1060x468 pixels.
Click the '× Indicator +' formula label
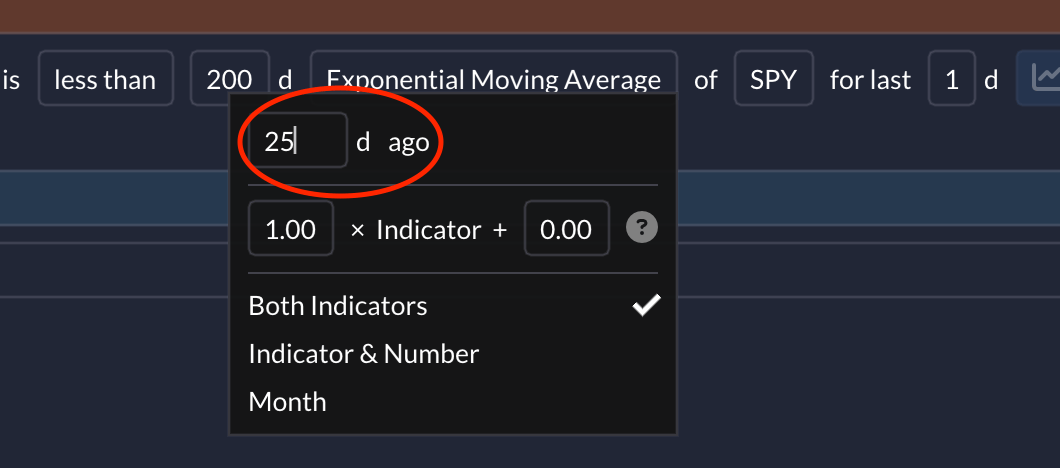click(x=429, y=230)
